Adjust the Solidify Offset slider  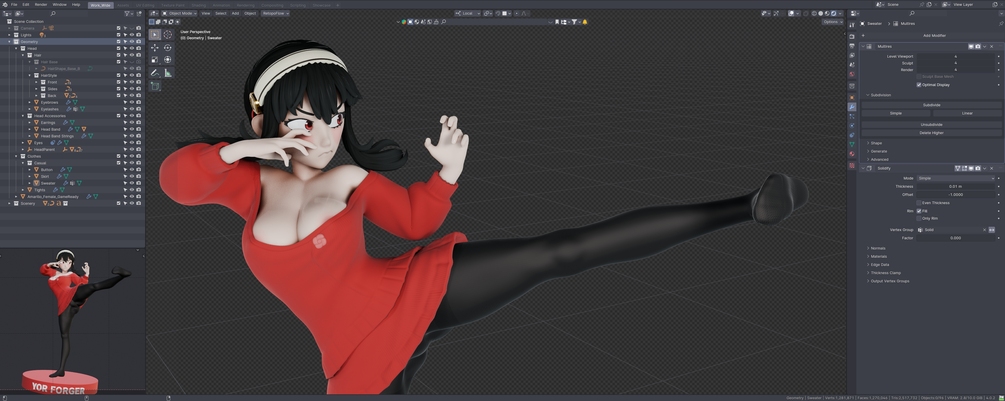click(955, 194)
